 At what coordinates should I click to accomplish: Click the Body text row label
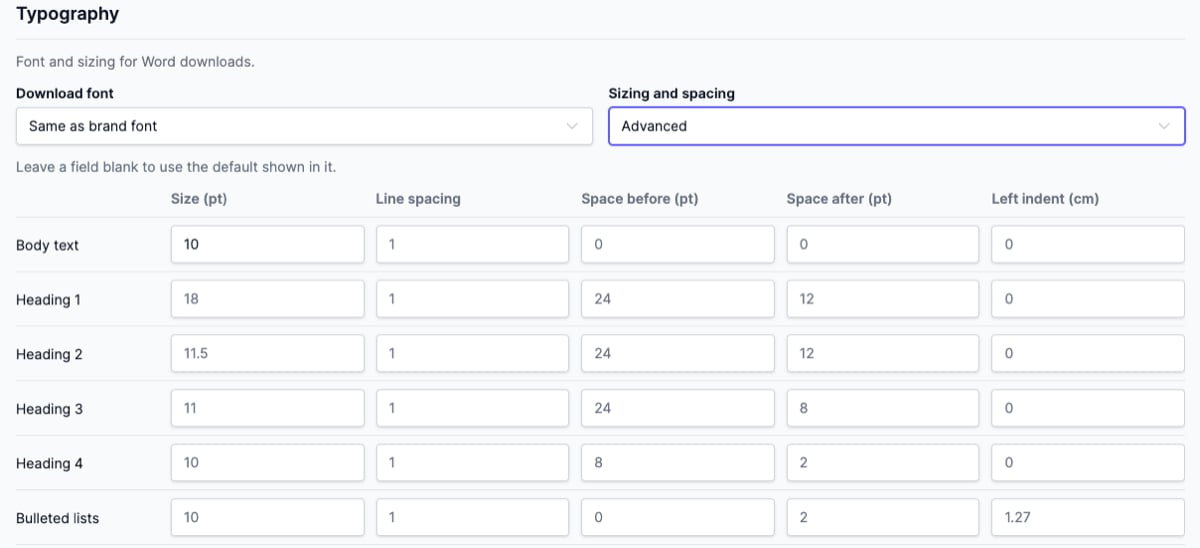[47, 245]
